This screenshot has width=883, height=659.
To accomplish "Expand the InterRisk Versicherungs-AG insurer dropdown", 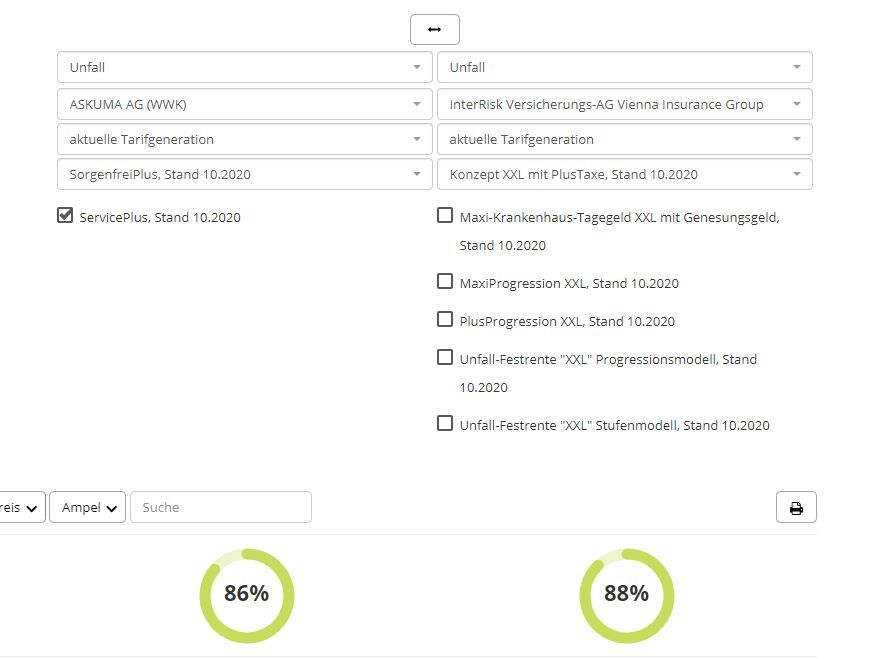I will tap(625, 104).
